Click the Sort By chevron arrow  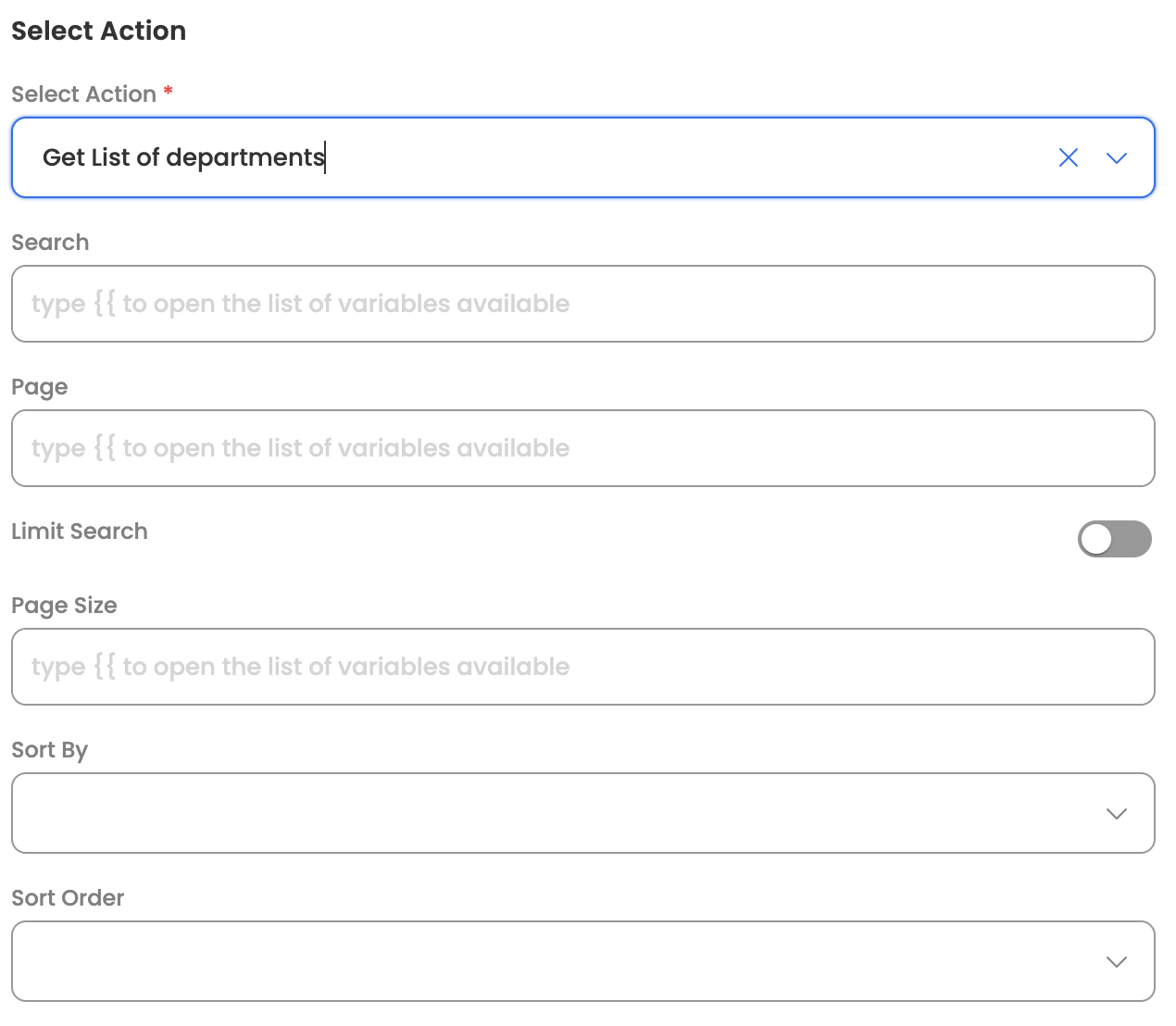point(1117,814)
